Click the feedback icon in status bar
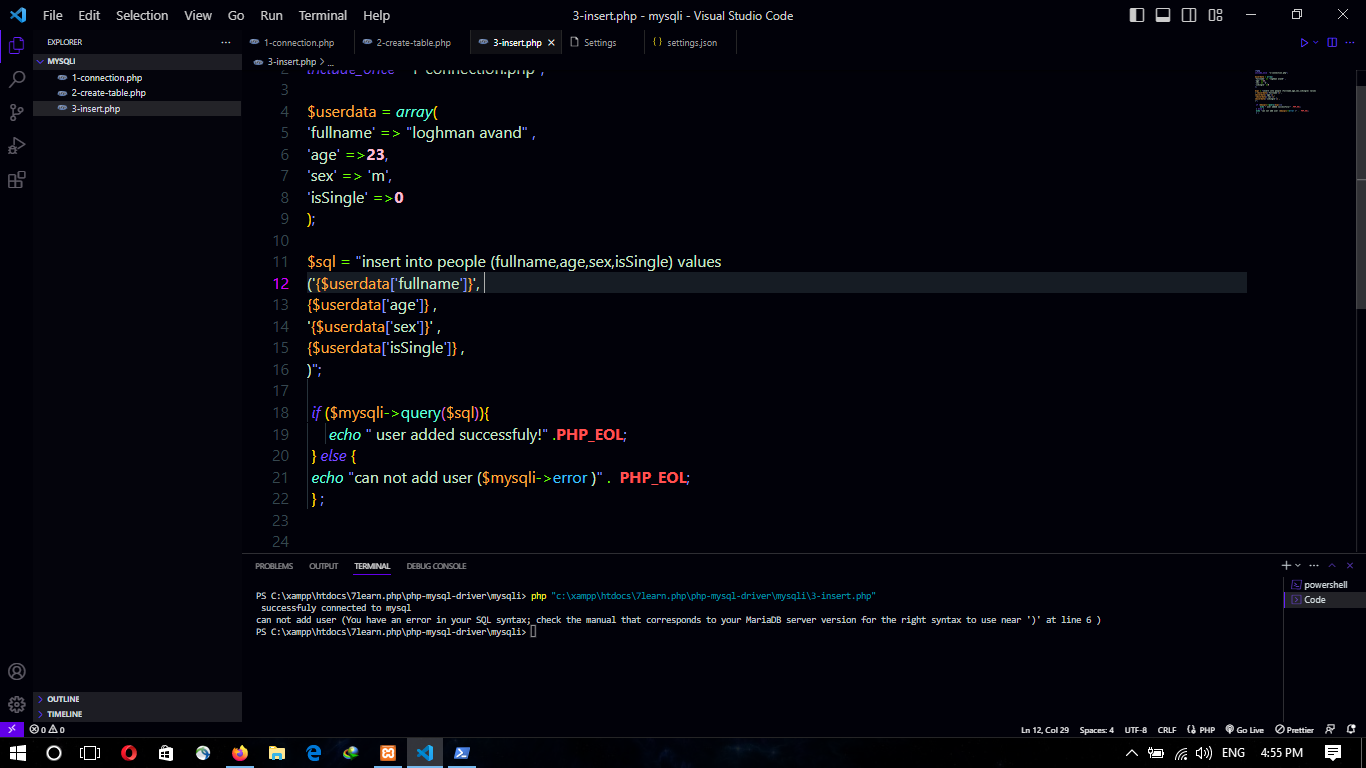 pyautogui.click(x=1330, y=729)
